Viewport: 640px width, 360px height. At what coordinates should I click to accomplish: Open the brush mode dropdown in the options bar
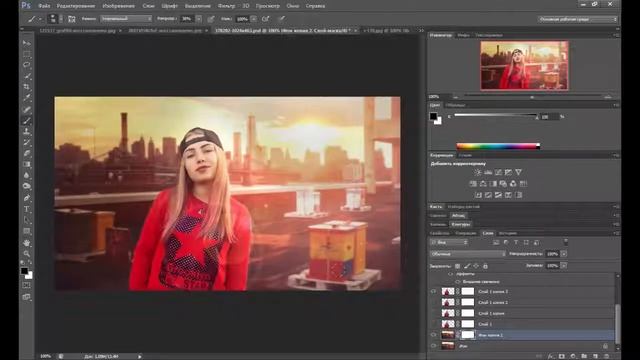click(x=126, y=19)
